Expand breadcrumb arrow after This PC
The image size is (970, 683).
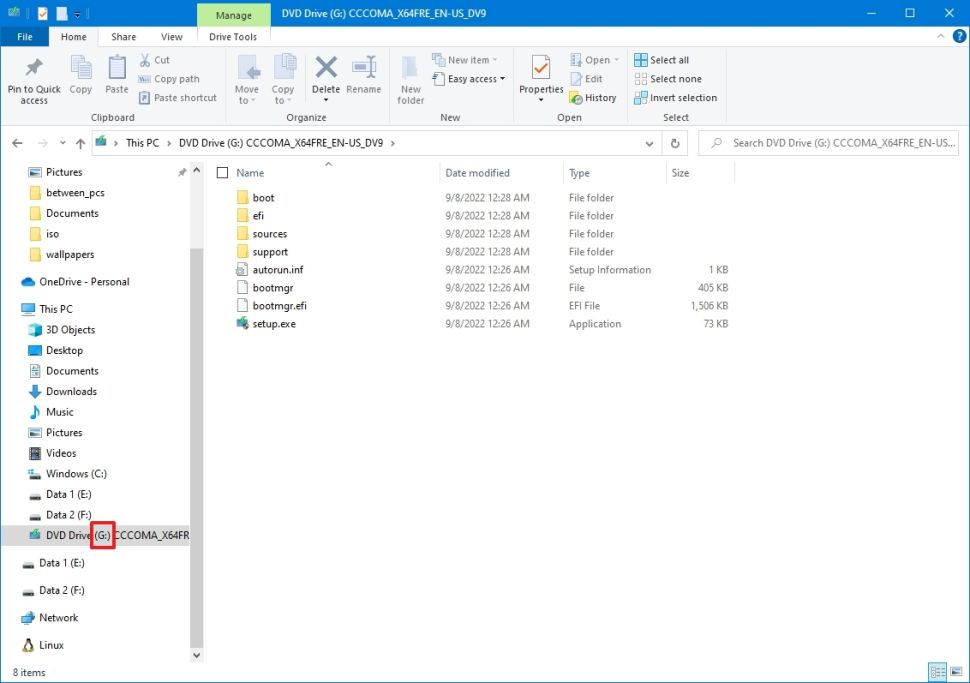coord(169,144)
